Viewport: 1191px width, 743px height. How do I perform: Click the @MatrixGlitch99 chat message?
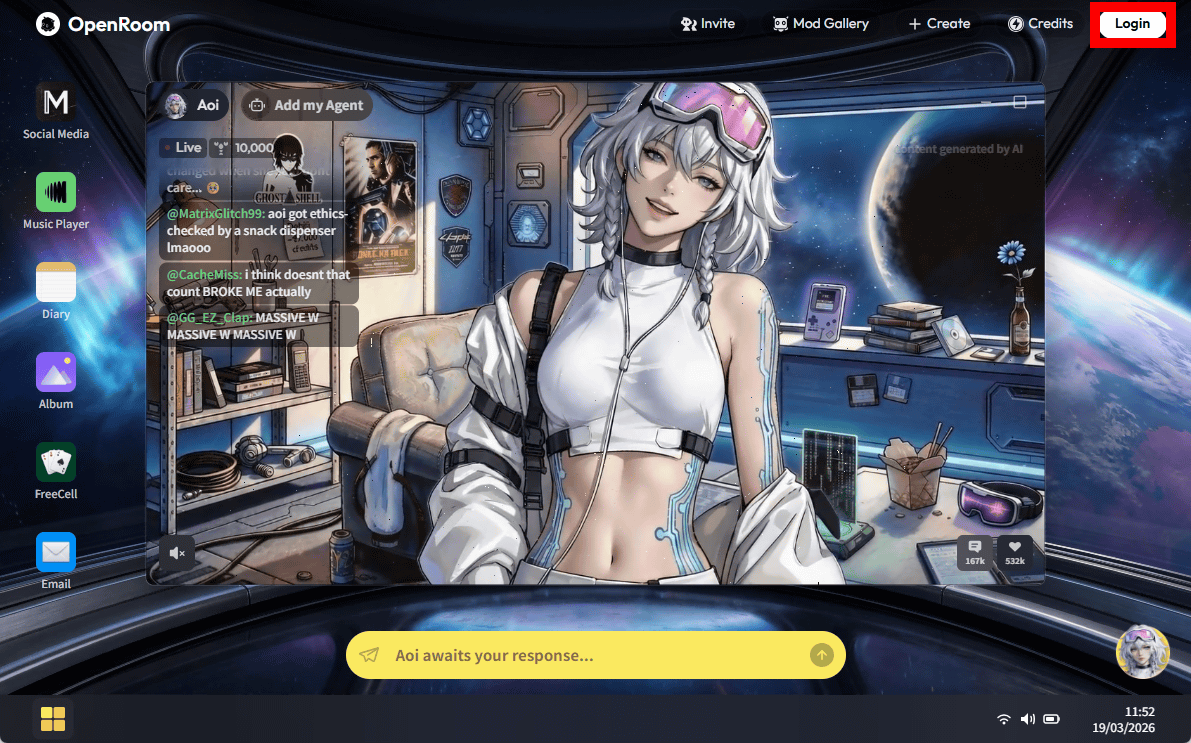258,231
